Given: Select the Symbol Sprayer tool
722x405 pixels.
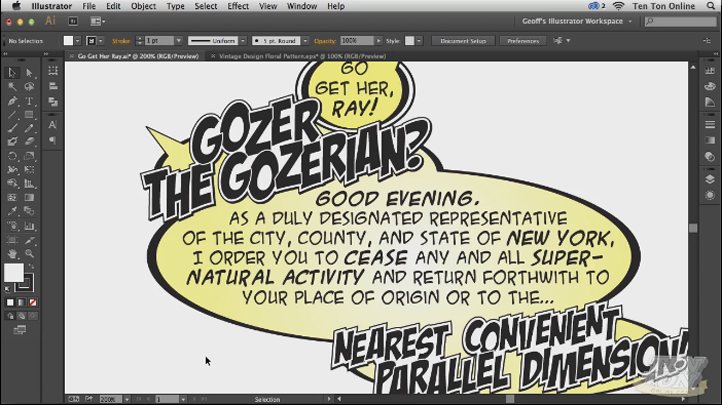Looking at the screenshot, I should coord(12,226).
